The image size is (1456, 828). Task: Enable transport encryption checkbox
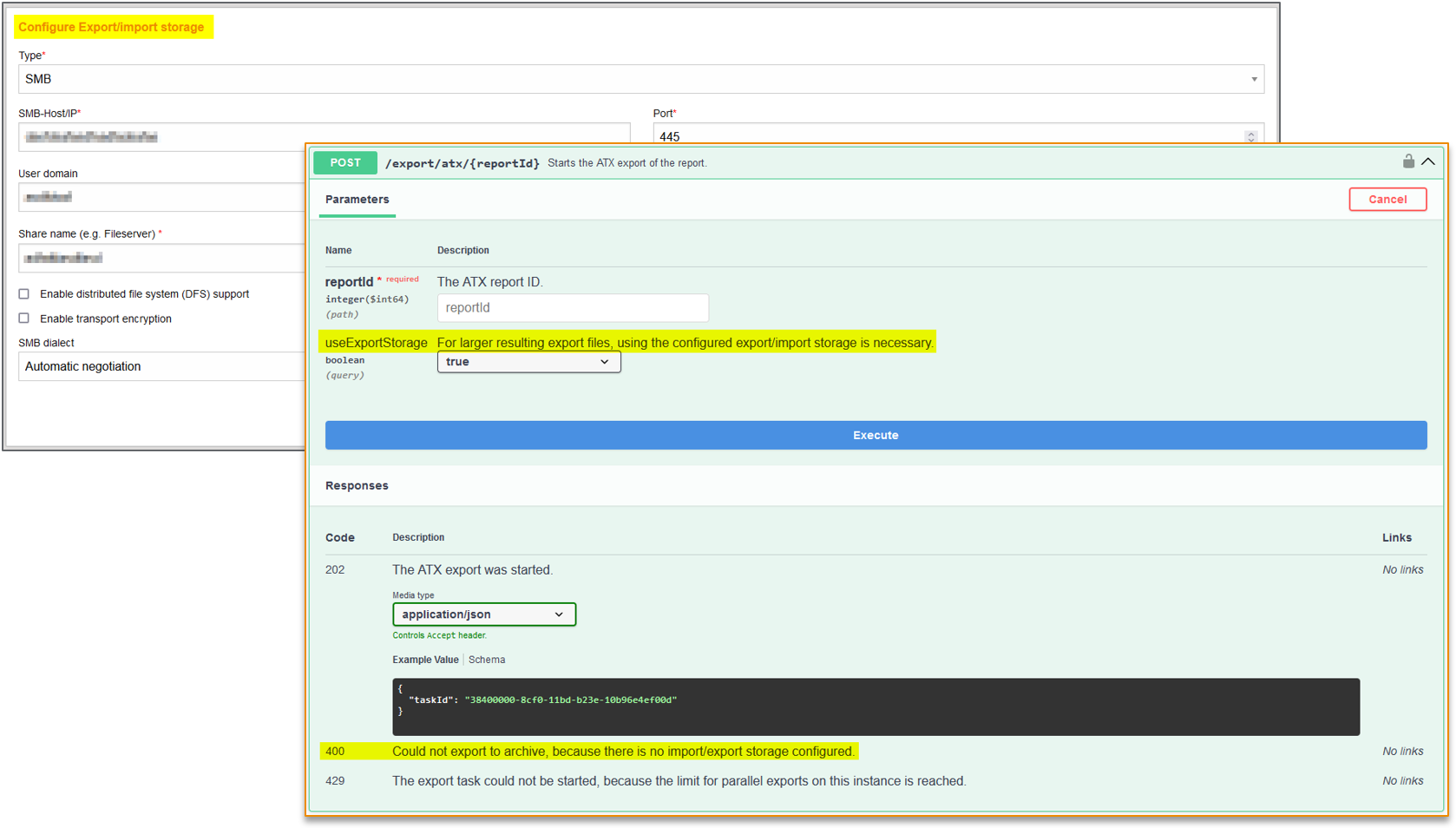point(24,319)
